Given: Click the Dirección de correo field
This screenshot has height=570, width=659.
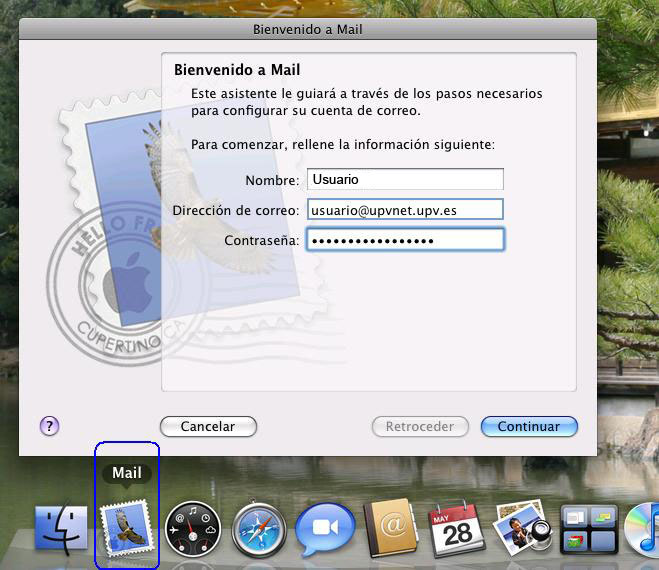Looking at the screenshot, I should pos(404,210).
